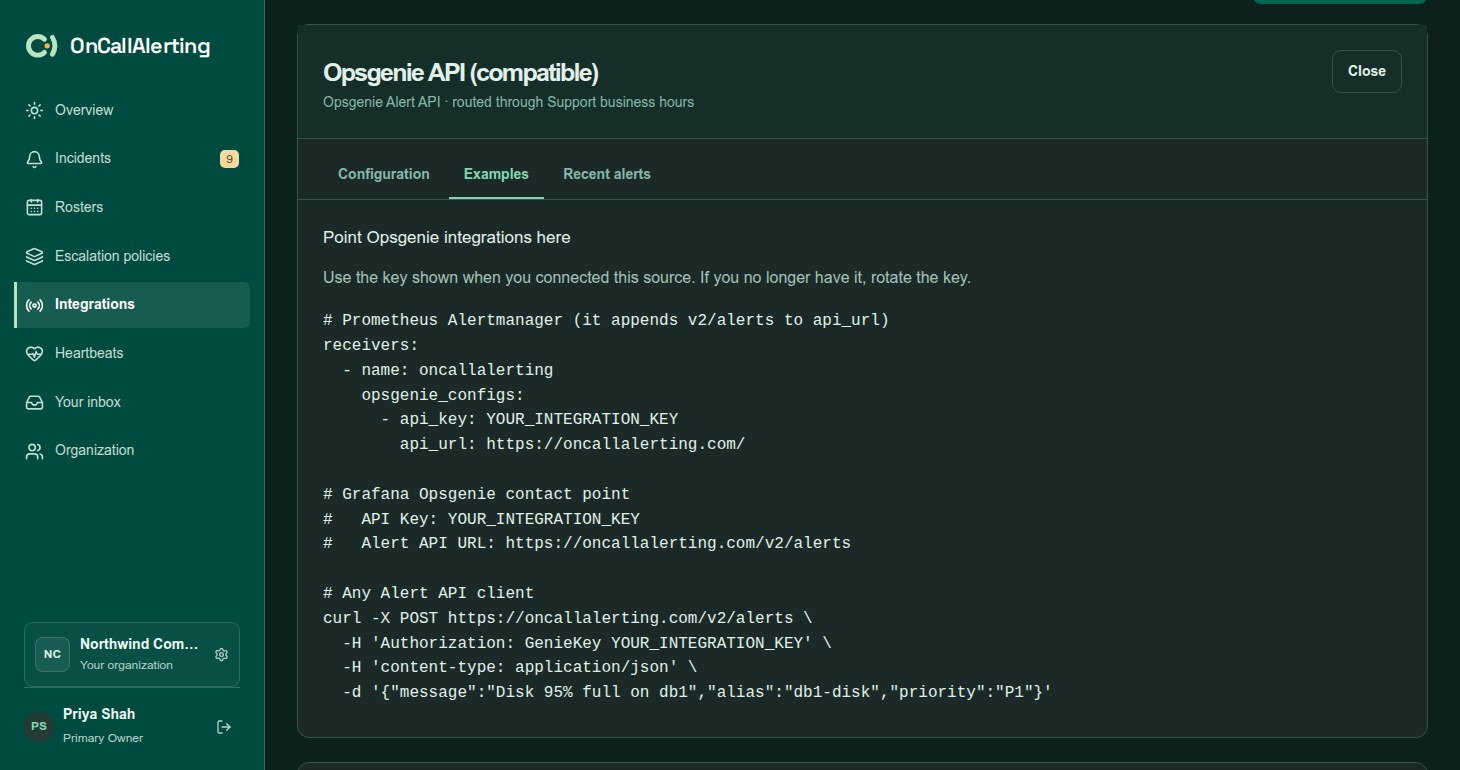Image resolution: width=1460 pixels, height=770 pixels.
Task: Click the JSON payload -d line
Action: coord(697,692)
